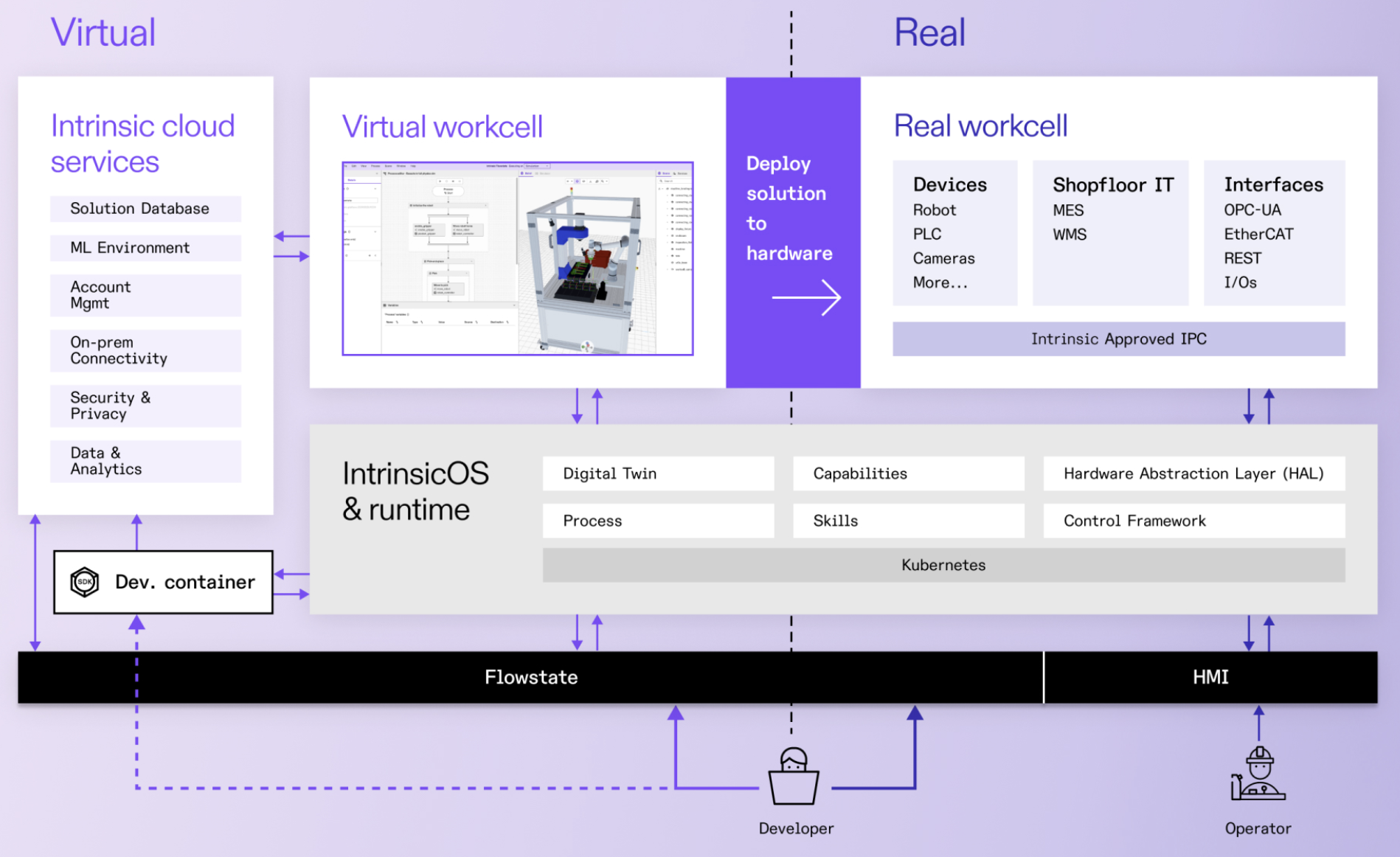Open the Security & Privacy box
This screenshot has width=1400, height=857.
click(145, 406)
